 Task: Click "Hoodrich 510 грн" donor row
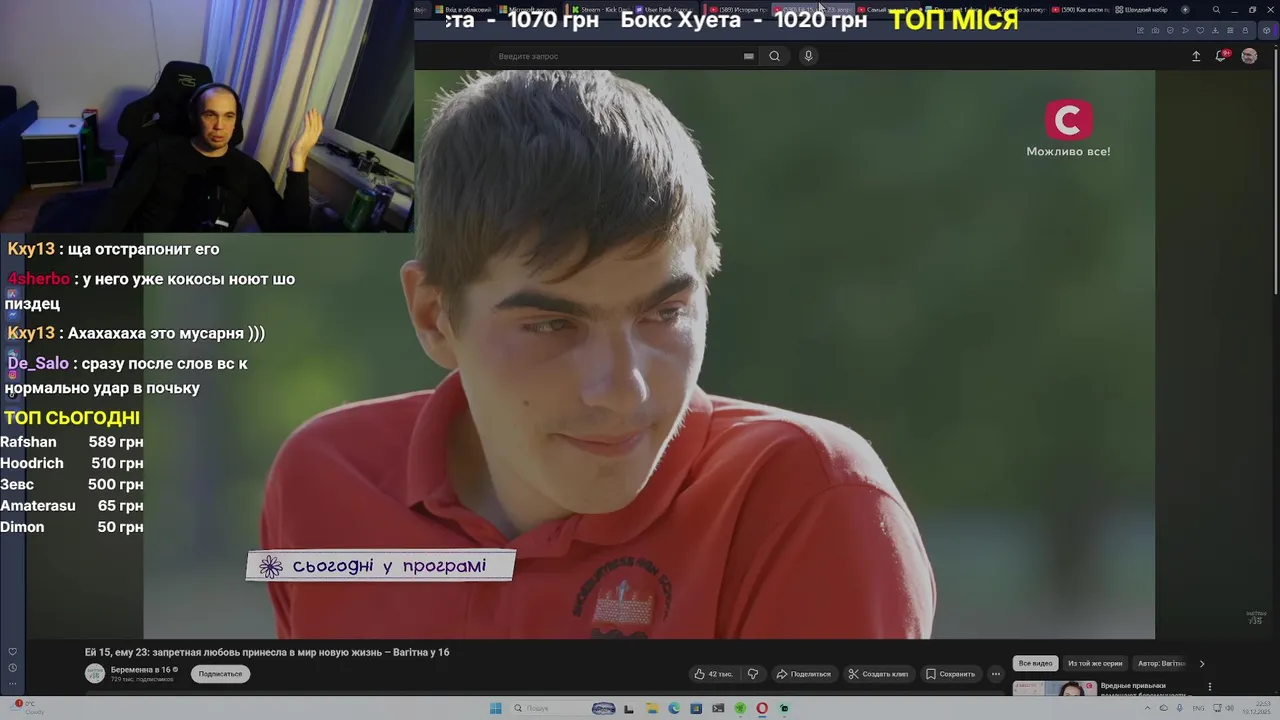click(72, 463)
